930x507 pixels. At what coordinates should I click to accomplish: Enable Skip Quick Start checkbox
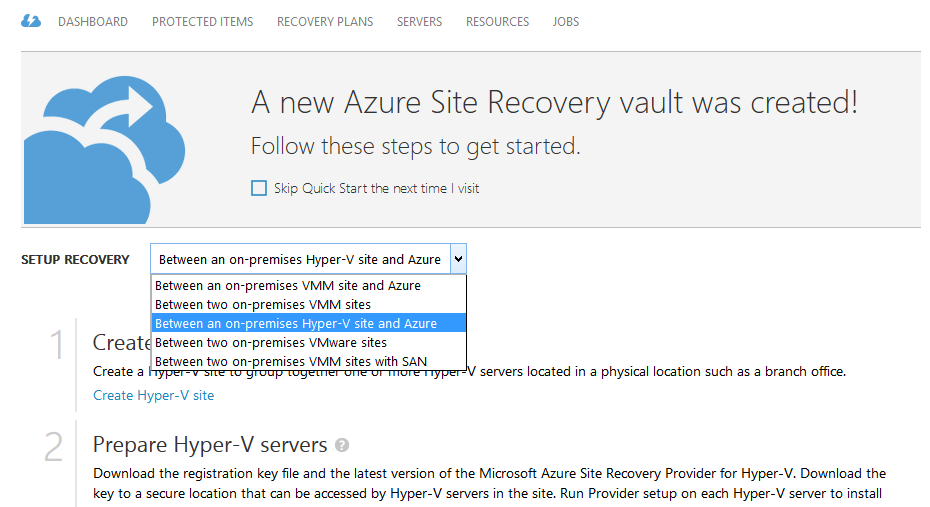pos(259,188)
